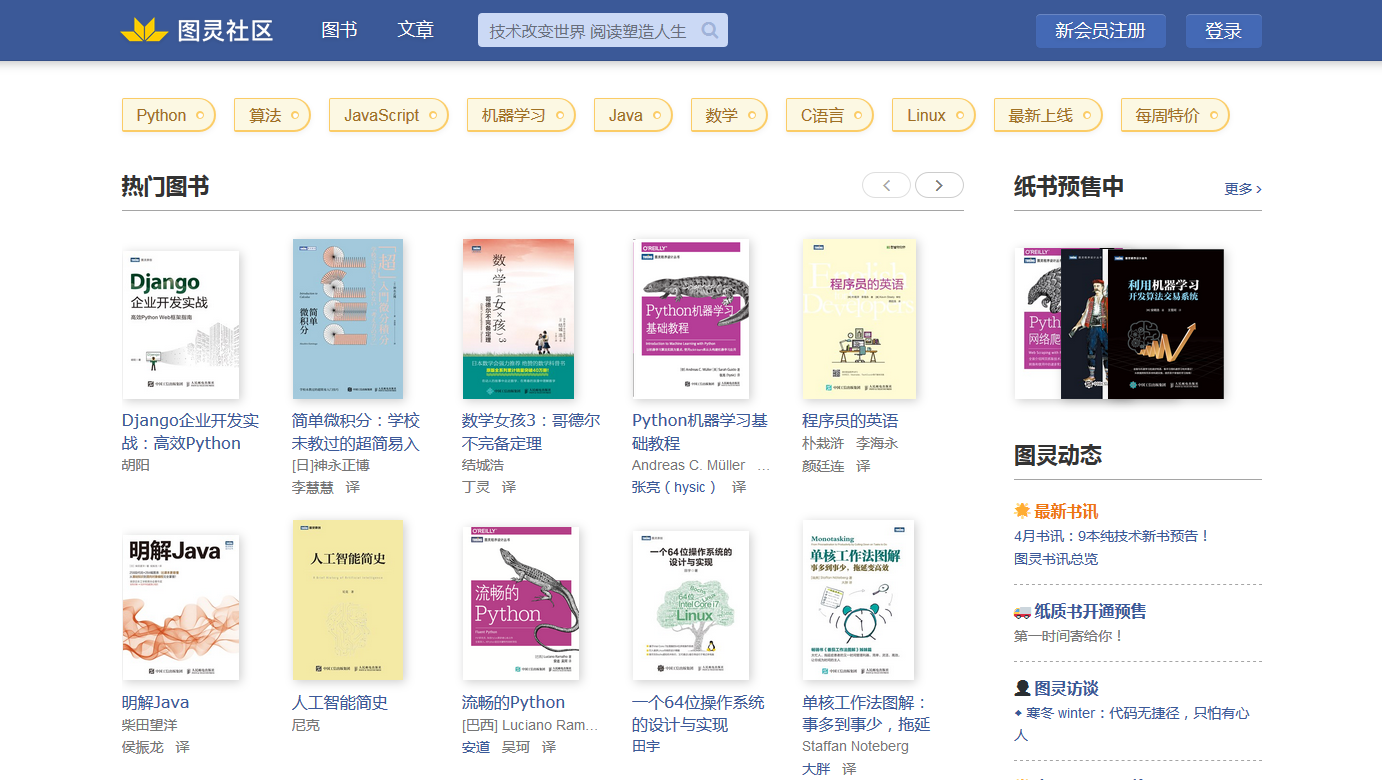Viewport: 1382px width, 780px height.
Task: Click the search magnifier icon
Action: [710, 30]
